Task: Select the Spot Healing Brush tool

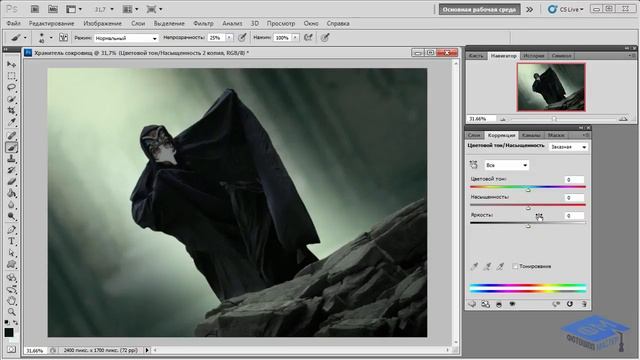Action: click(11, 136)
